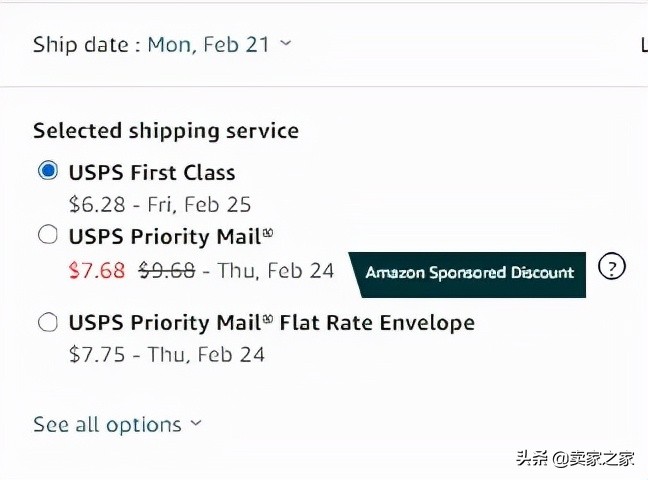Click the red $7.68 discounted price
Image resolution: width=648 pixels, height=480 pixels.
(x=97, y=270)
